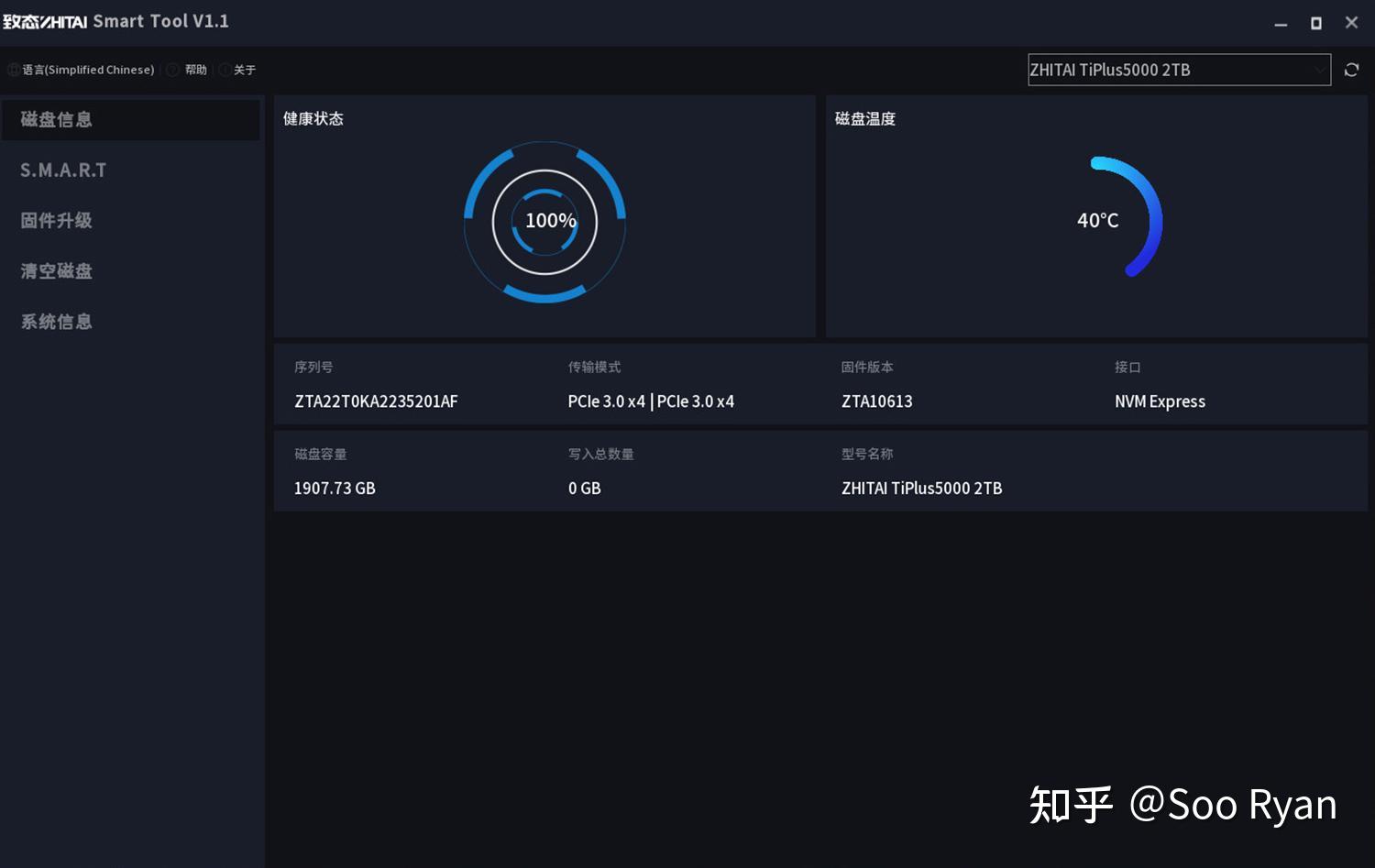This screenshot has width=1375, height=868.
Task: Click the 100% health status ring gauge
Action: pos(546,221)
